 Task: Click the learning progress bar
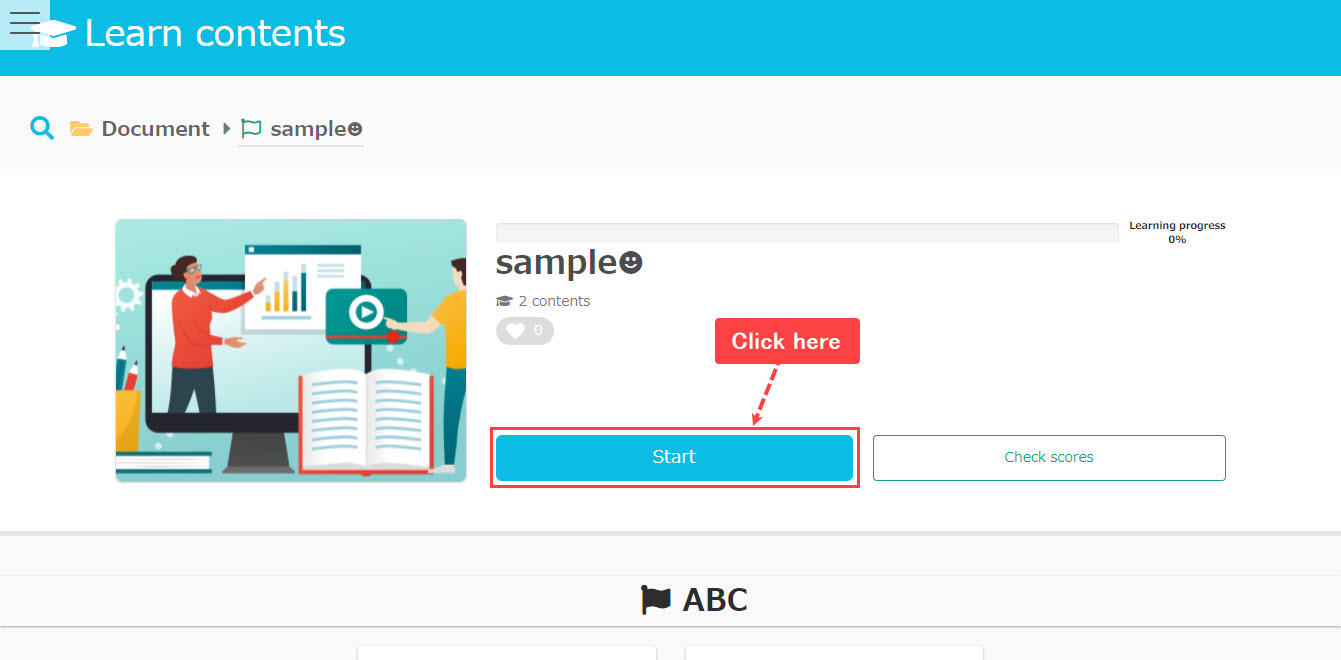[x=806, y=233]
